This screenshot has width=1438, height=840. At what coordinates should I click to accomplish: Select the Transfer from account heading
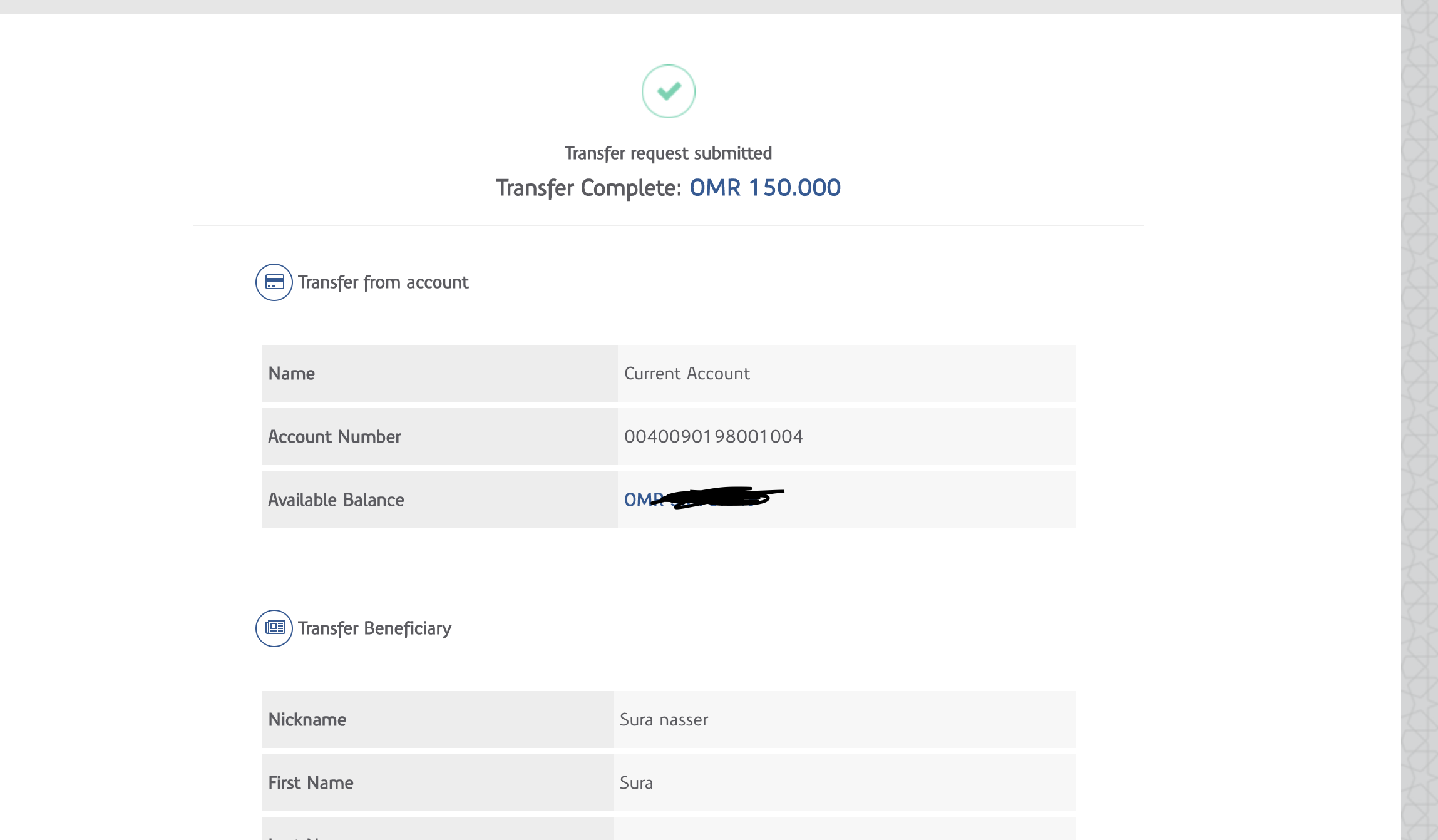383,282
